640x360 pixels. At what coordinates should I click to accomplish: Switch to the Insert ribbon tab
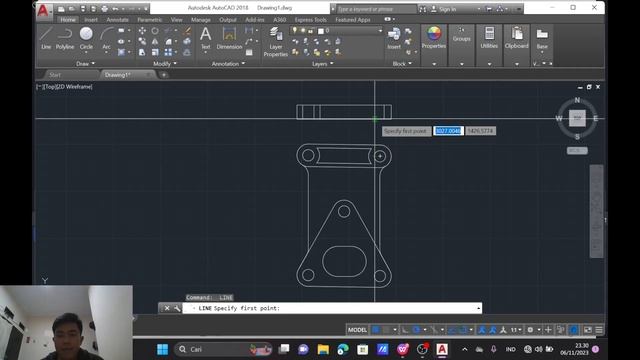(91, 20)
